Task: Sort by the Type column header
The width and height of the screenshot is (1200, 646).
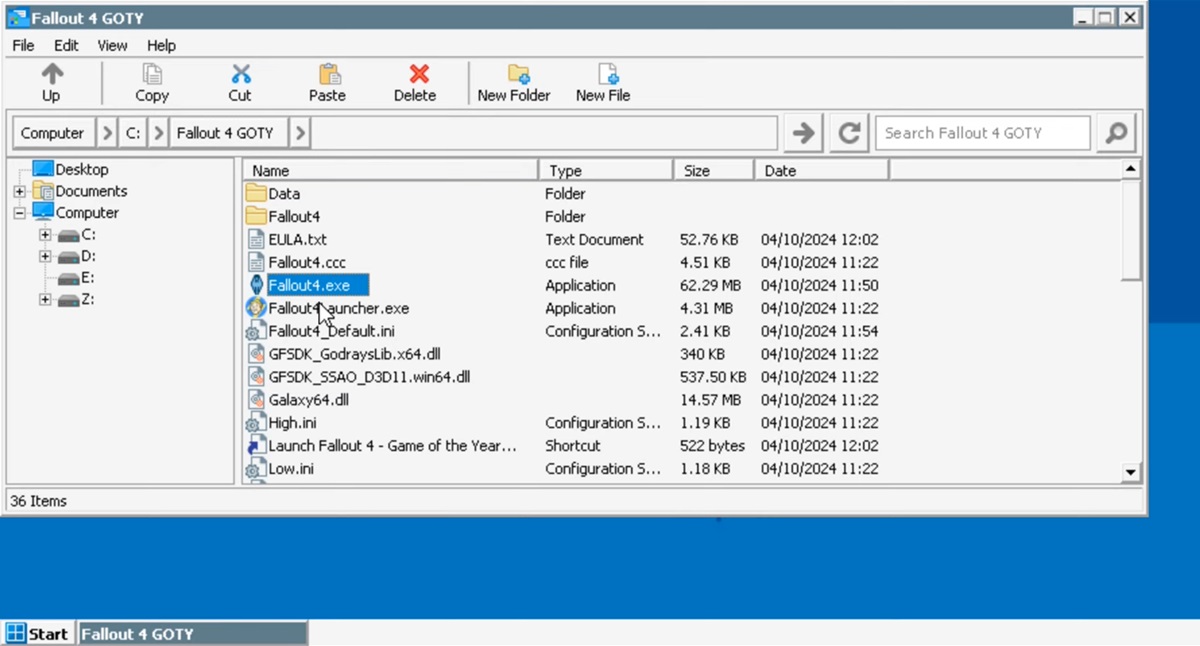Action: tap(606, 170)
